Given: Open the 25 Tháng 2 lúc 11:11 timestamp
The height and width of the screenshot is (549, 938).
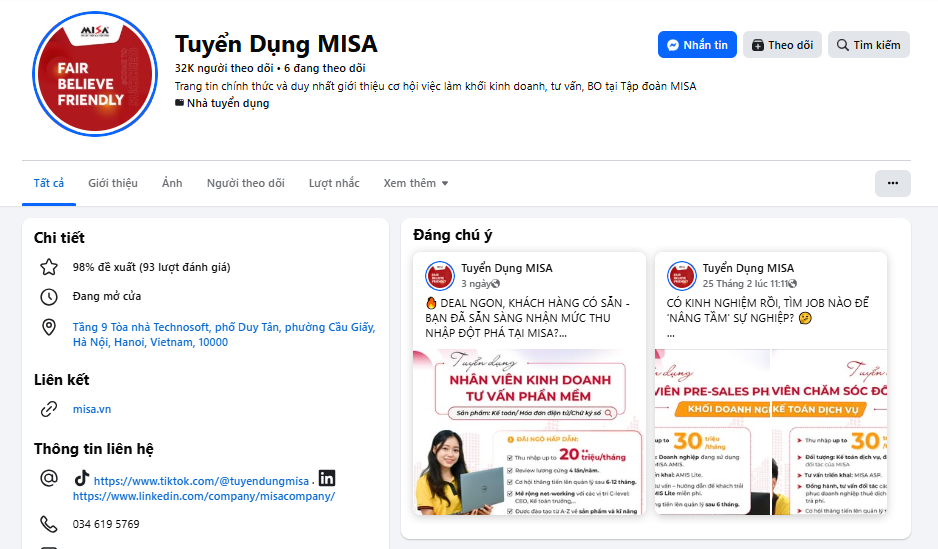Looking at the screenshot, I should tap(745, 283).
